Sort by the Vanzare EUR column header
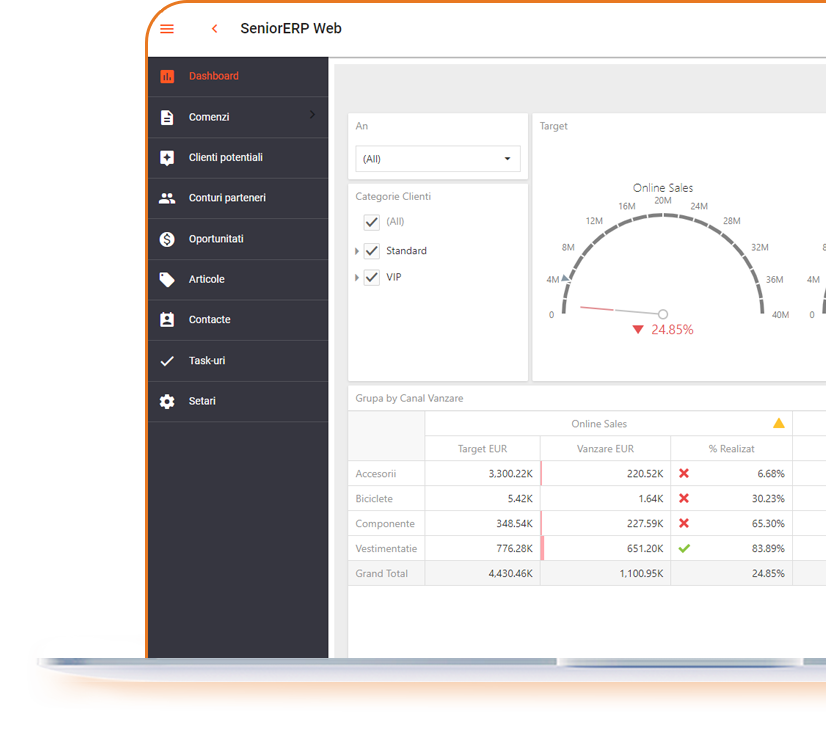Screen dimensions: 826x732 605,449
